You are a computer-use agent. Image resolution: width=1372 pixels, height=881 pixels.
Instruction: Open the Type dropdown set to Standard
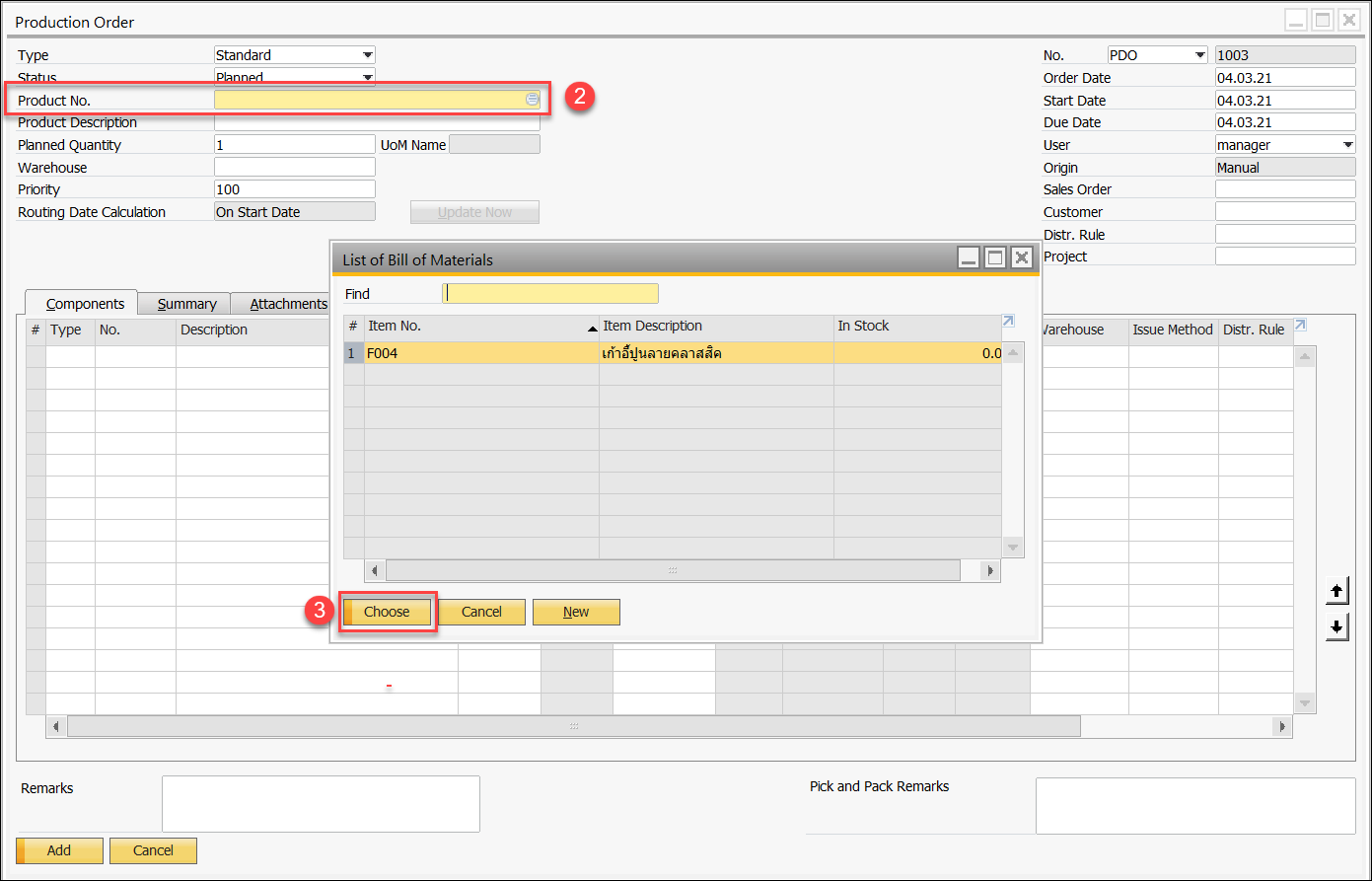point(367,55)
